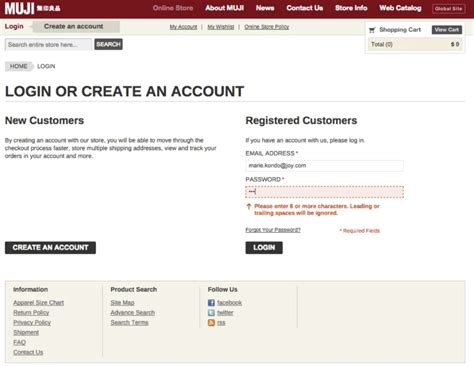
Task: Click the CREATE AN ACCOUNT button
Action: coord(50,248)
